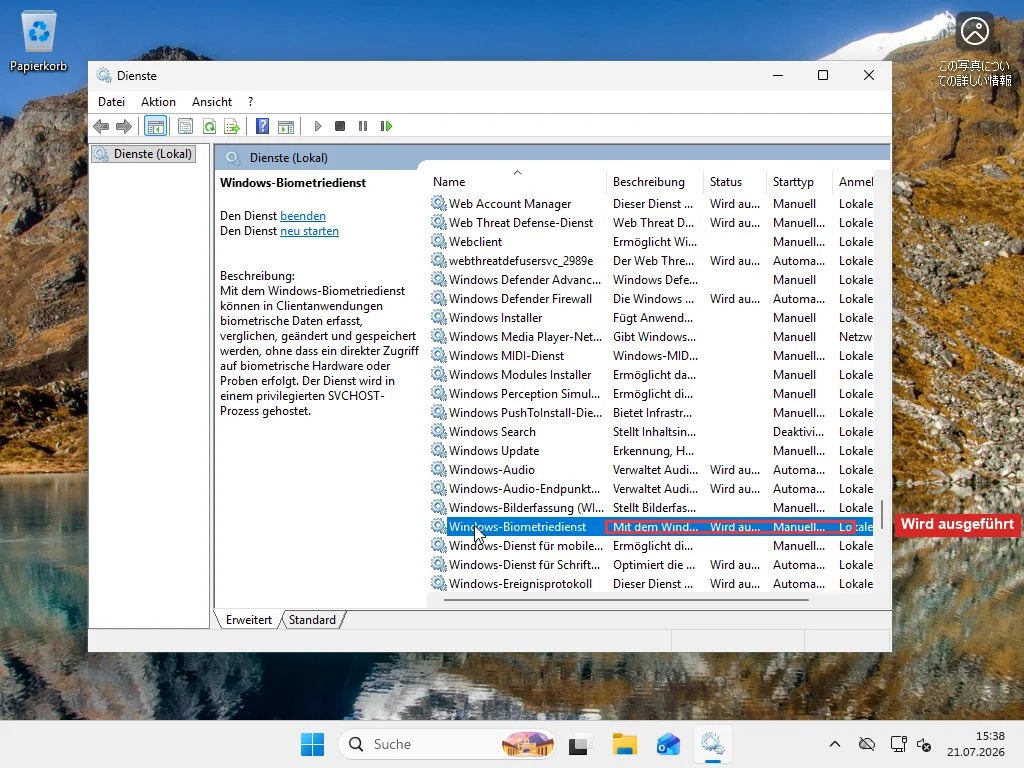Switch to the Erweitert tab

(248, 620)
